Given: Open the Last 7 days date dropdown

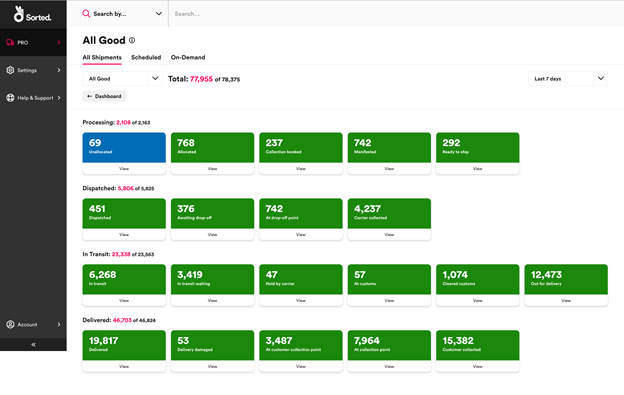Looking at the screenshot, I should [568, 79].
